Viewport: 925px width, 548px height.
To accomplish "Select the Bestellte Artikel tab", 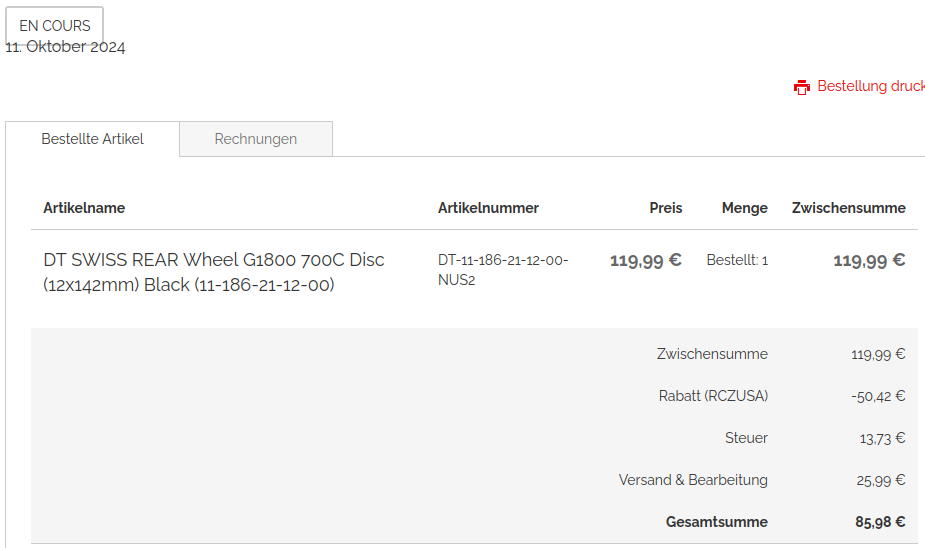I will (x=92, y=139).
